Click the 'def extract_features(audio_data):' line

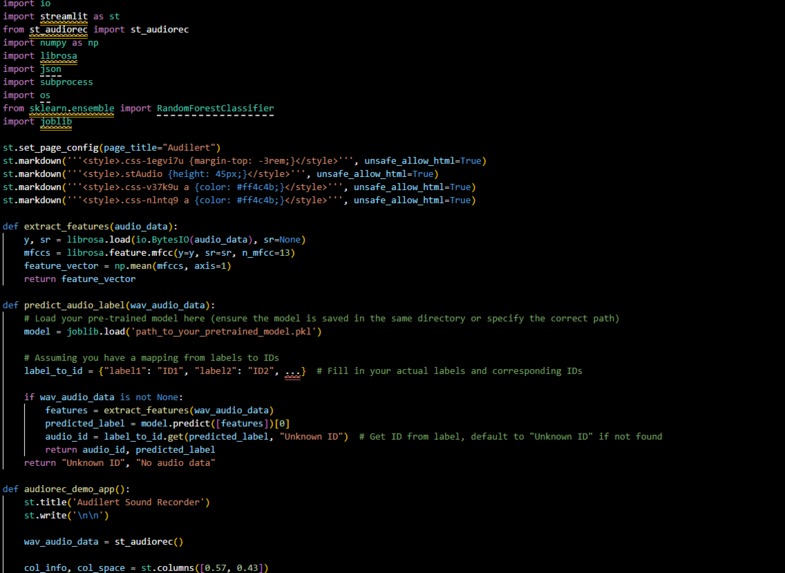coord(90,226)
